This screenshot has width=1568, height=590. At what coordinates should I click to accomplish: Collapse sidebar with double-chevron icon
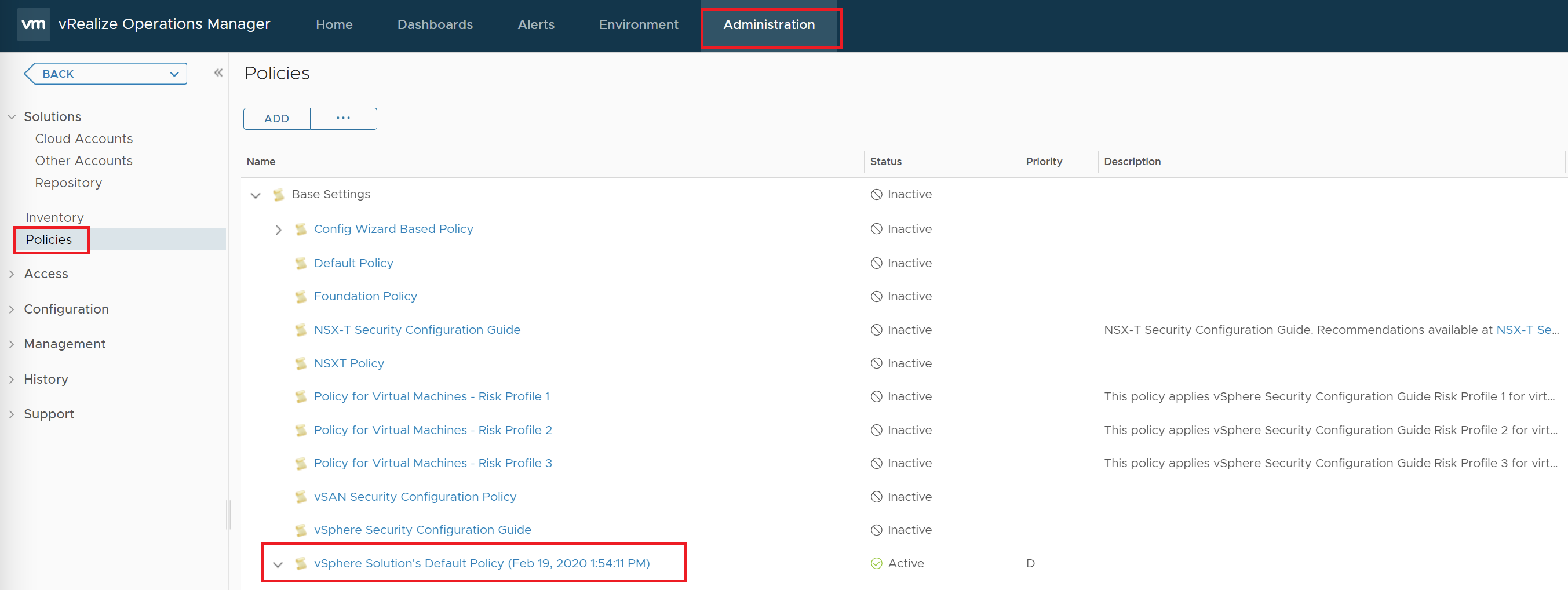click(x=218, y=73)
